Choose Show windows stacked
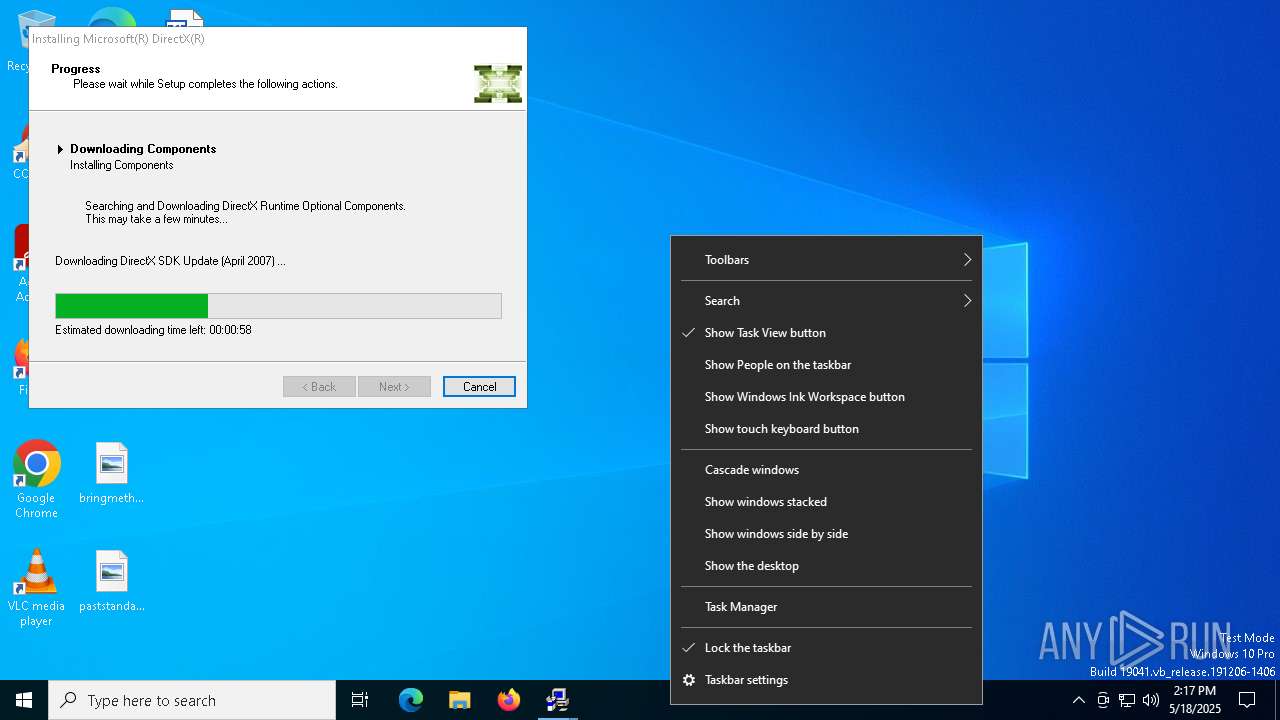Image resolution: width=1280 pixels, height=720 pixels. 827,502
